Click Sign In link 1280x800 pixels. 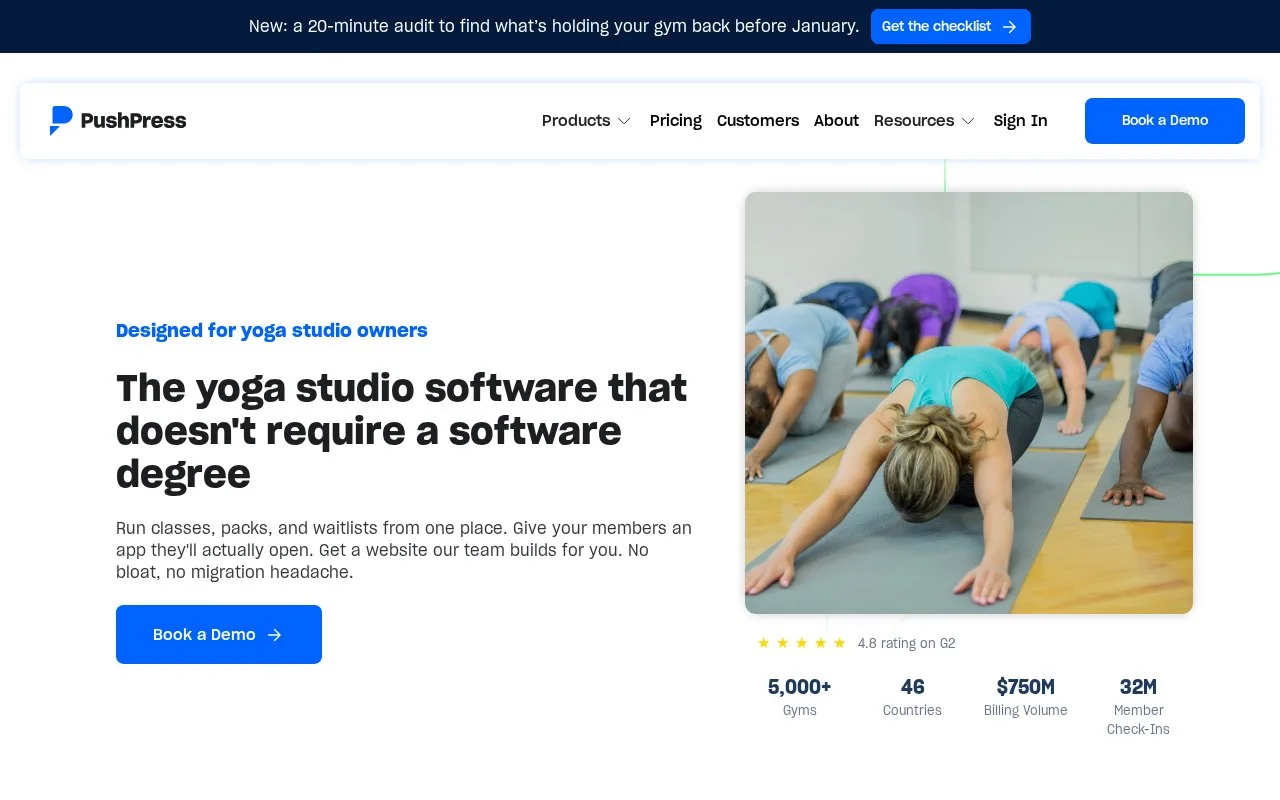tap(1020, 121)
